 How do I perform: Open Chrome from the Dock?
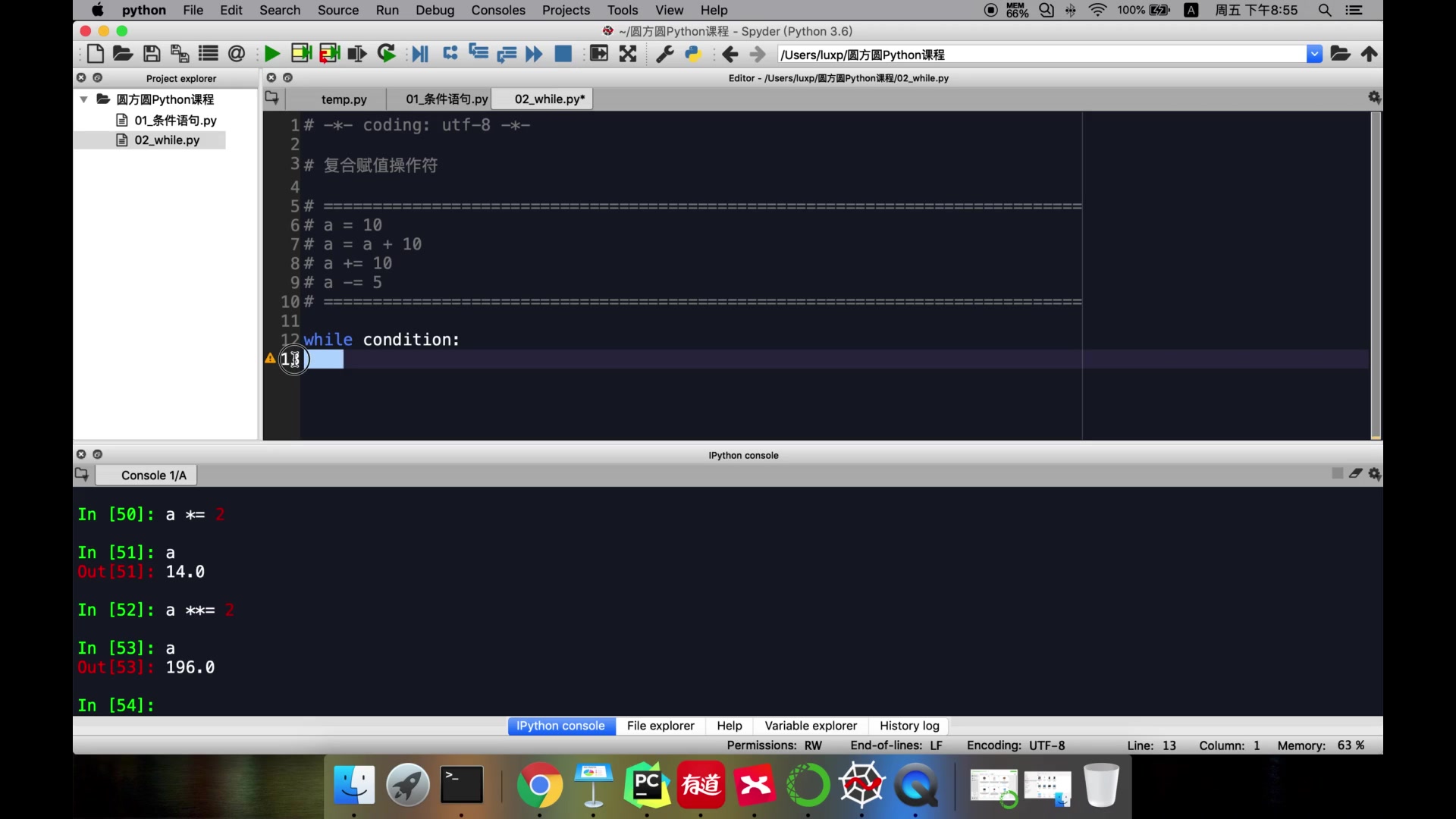coord(539,786)
